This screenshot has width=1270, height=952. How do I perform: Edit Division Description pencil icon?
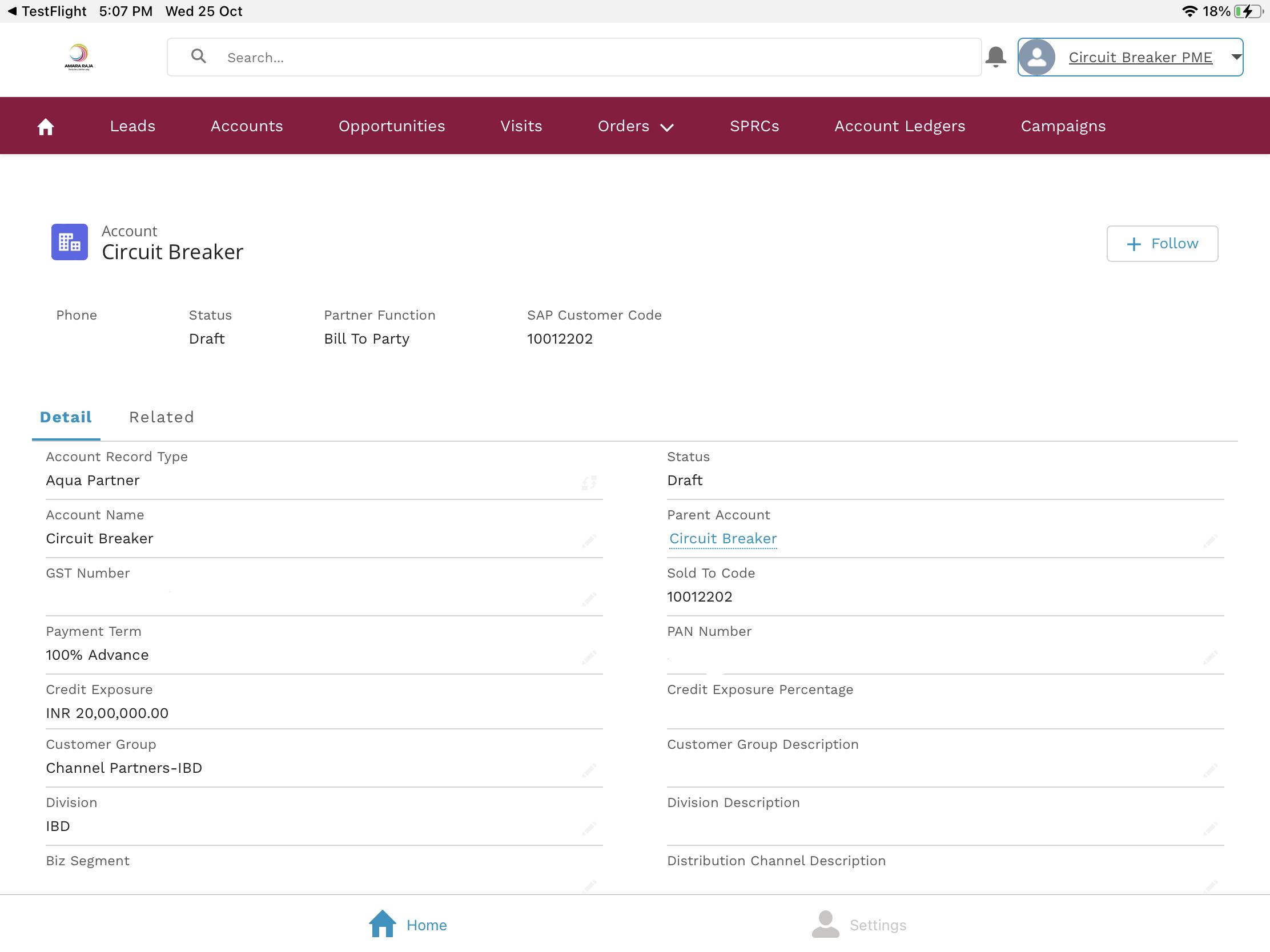[x=1210, y=828]
